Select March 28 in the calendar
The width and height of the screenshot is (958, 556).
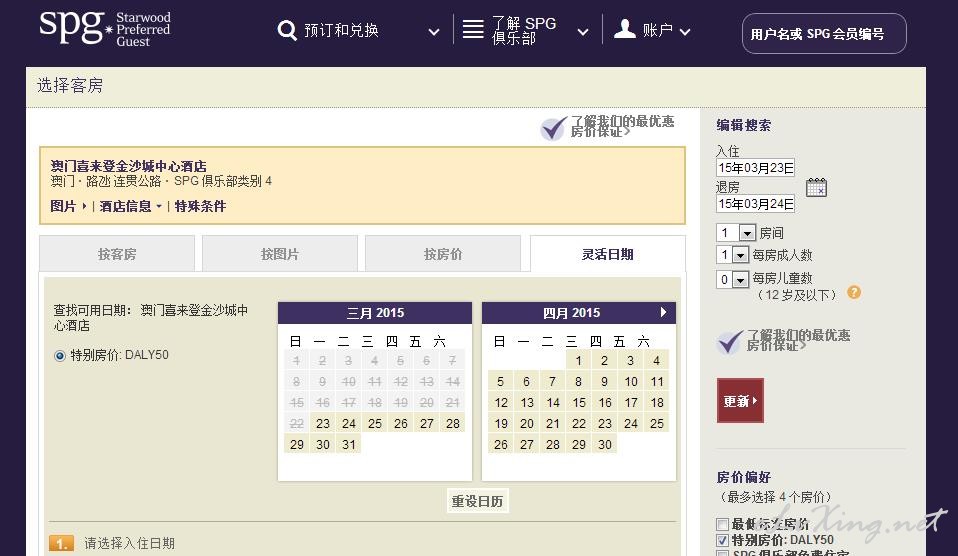point(453,423)
